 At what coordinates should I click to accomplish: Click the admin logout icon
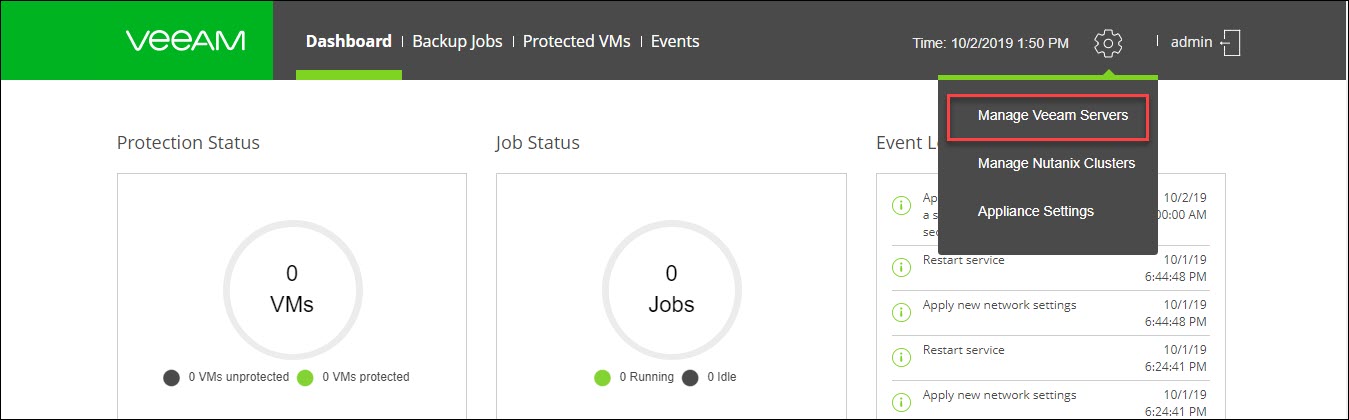1231,43
